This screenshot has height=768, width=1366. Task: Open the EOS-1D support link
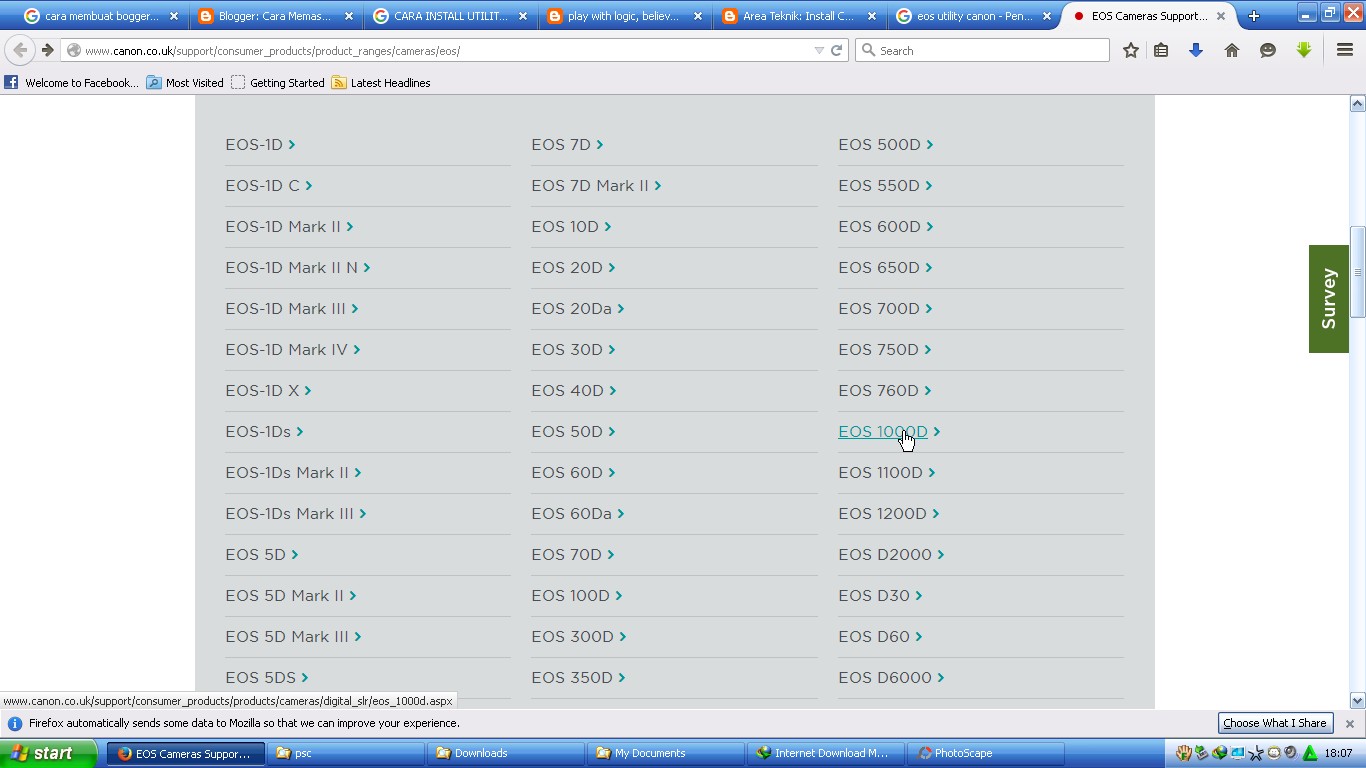point(260,145)
